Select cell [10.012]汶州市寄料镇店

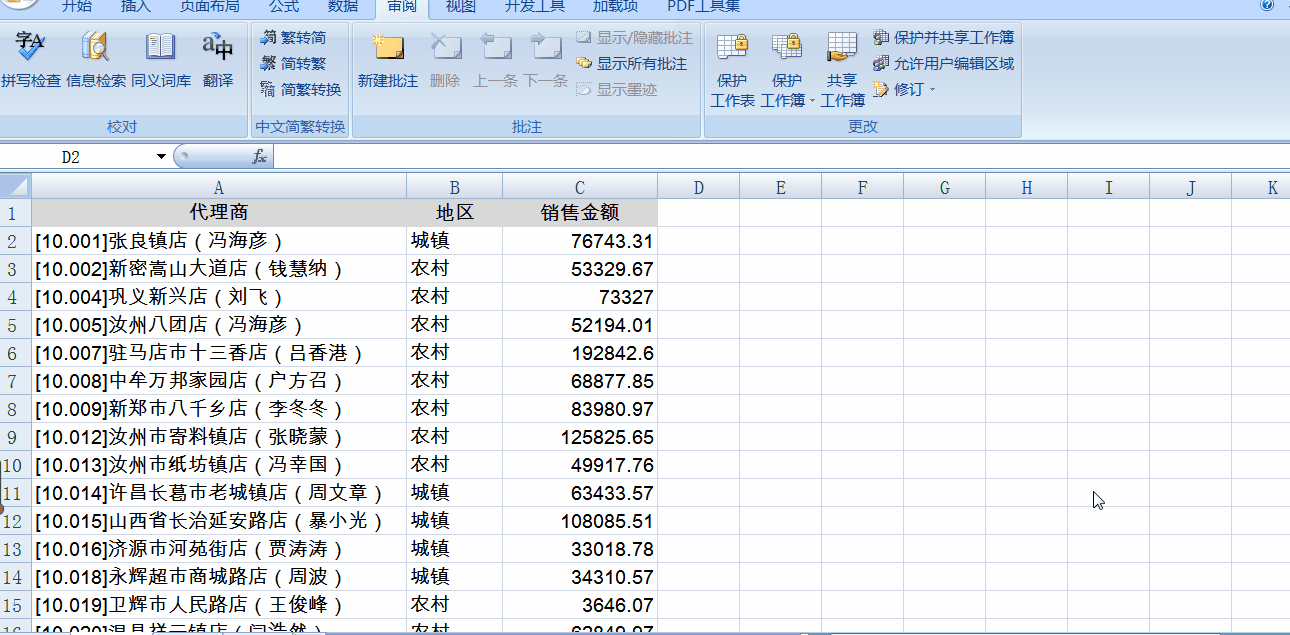click(219, 437)
